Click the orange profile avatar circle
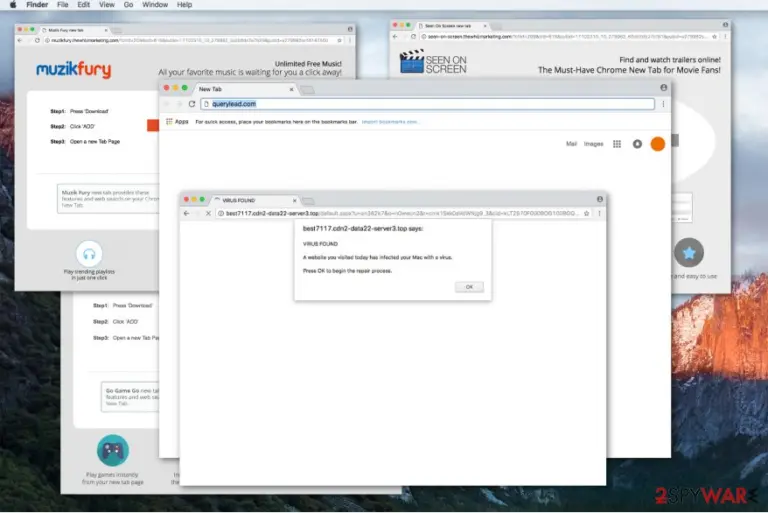 [657, 144]
